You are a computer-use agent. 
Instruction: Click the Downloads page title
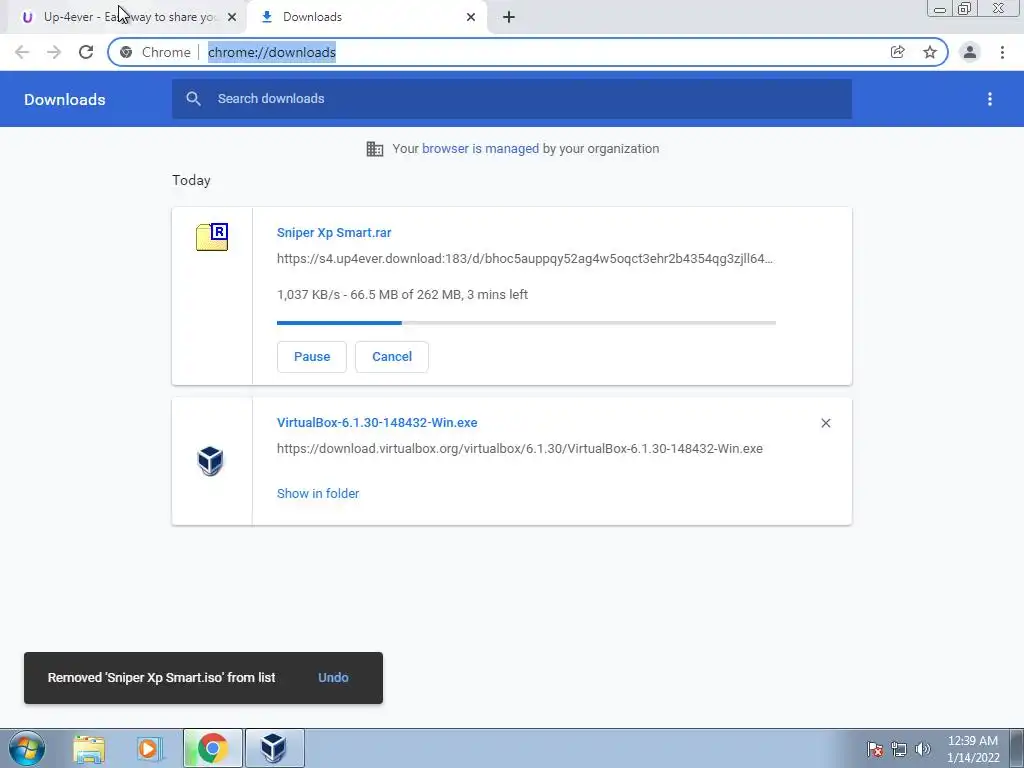coord(65,99)
